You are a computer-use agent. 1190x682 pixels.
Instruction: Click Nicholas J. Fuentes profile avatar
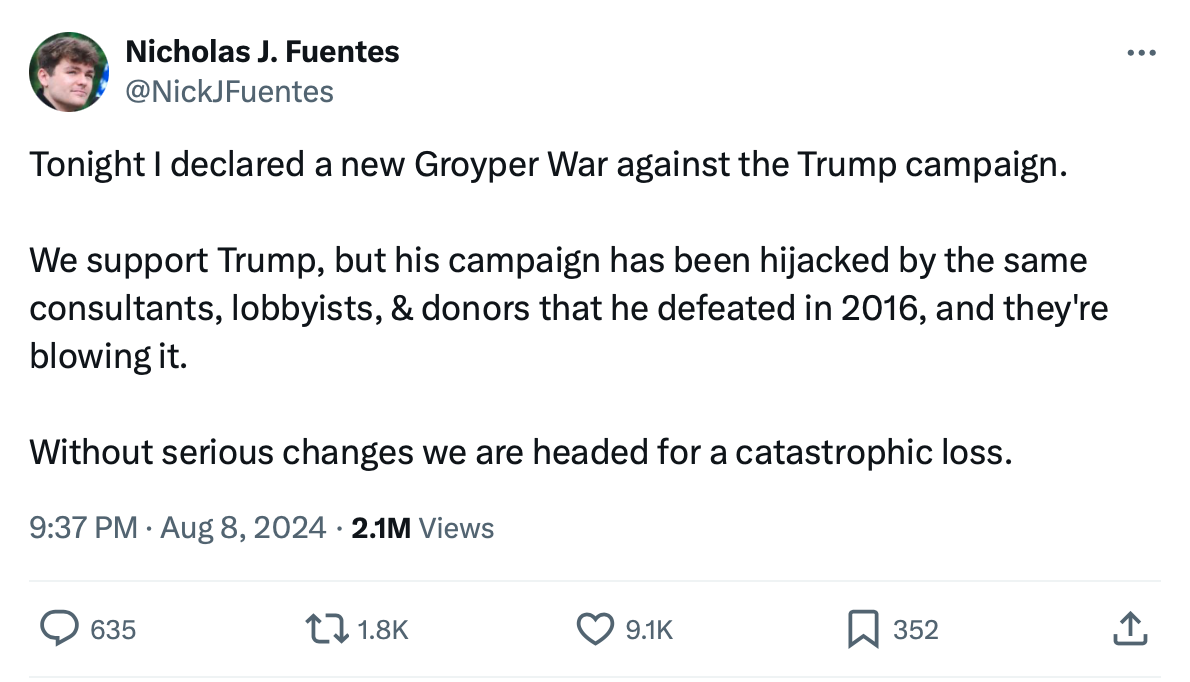tap(69, 71)
